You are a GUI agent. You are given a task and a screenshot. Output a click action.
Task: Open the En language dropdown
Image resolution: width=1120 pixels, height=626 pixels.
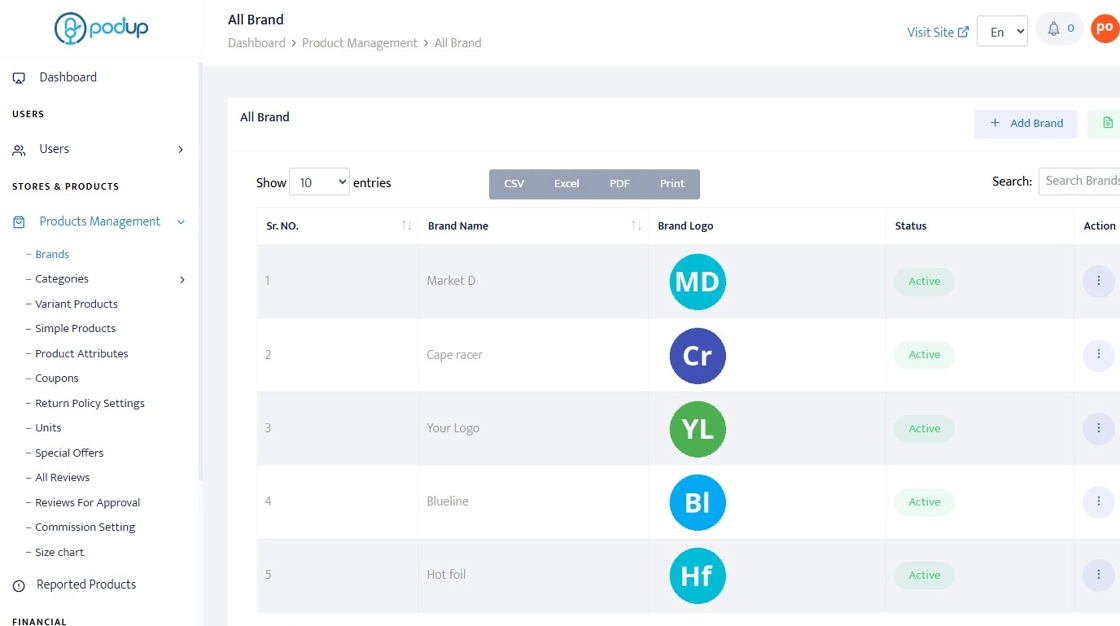tap(1002, 32)
